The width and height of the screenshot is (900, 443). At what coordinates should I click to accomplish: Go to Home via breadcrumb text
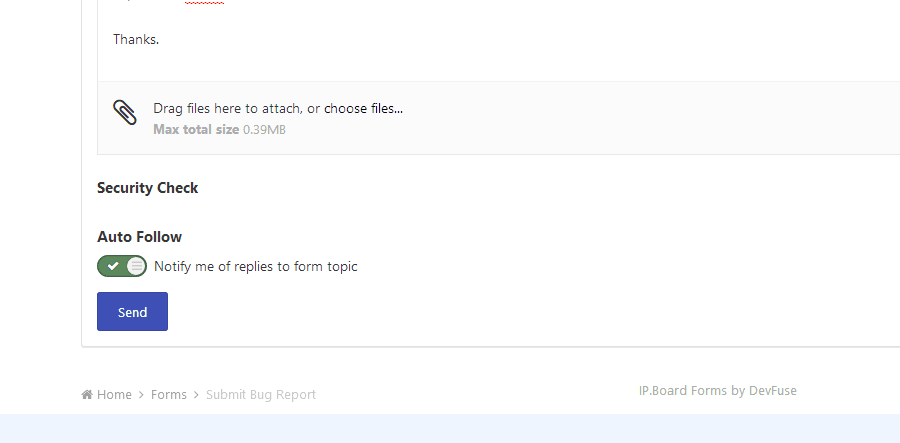point(114,395)
